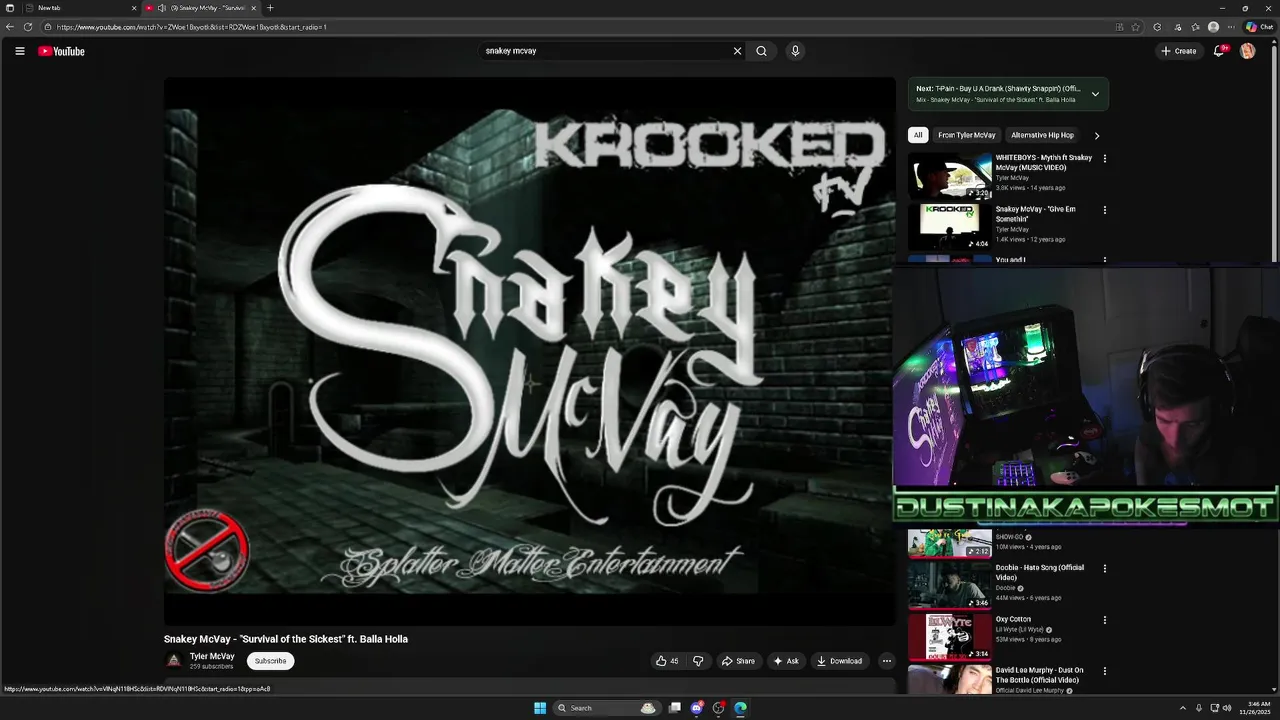The width and height of the screenshot is (1280, 720).
Task: Click the Windows taskbar search box
Action: click(x=605, y=708)
